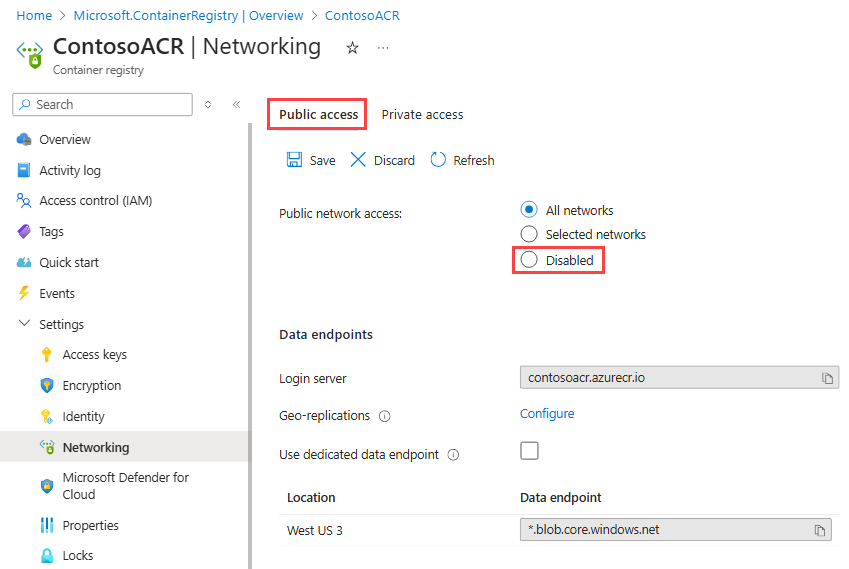Favorite the registry with the star icon
This screenshot has width=849, height=569.
pyautogui.click(x=352, y=48)
